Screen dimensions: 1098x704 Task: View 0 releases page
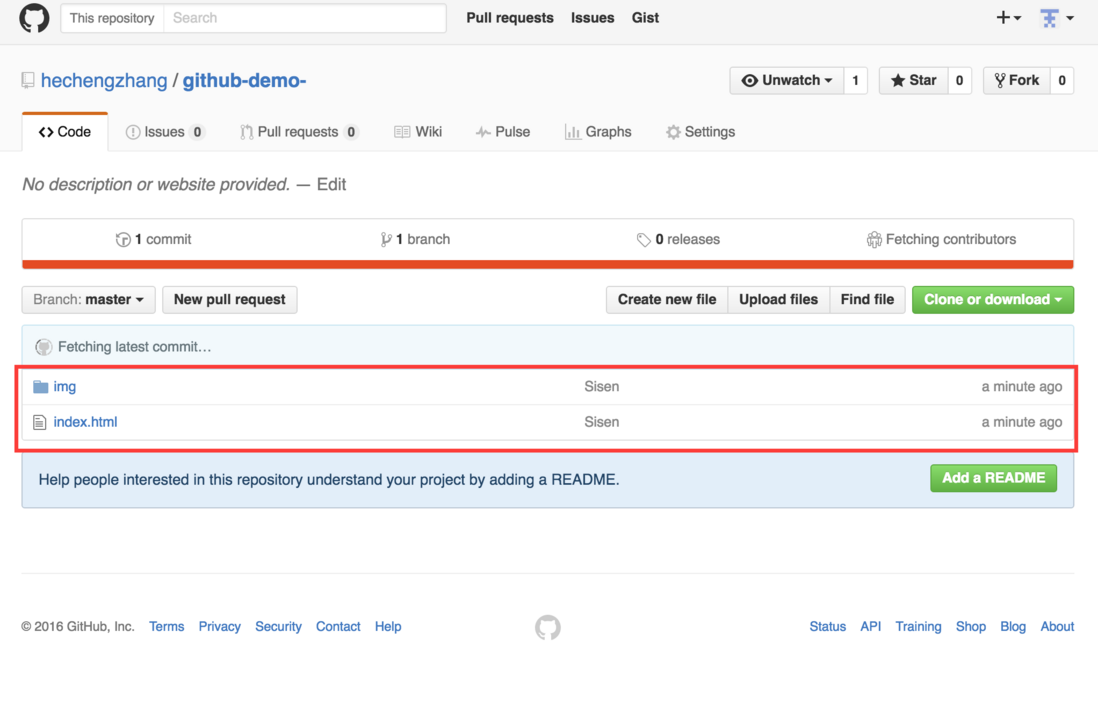[678, 240]
